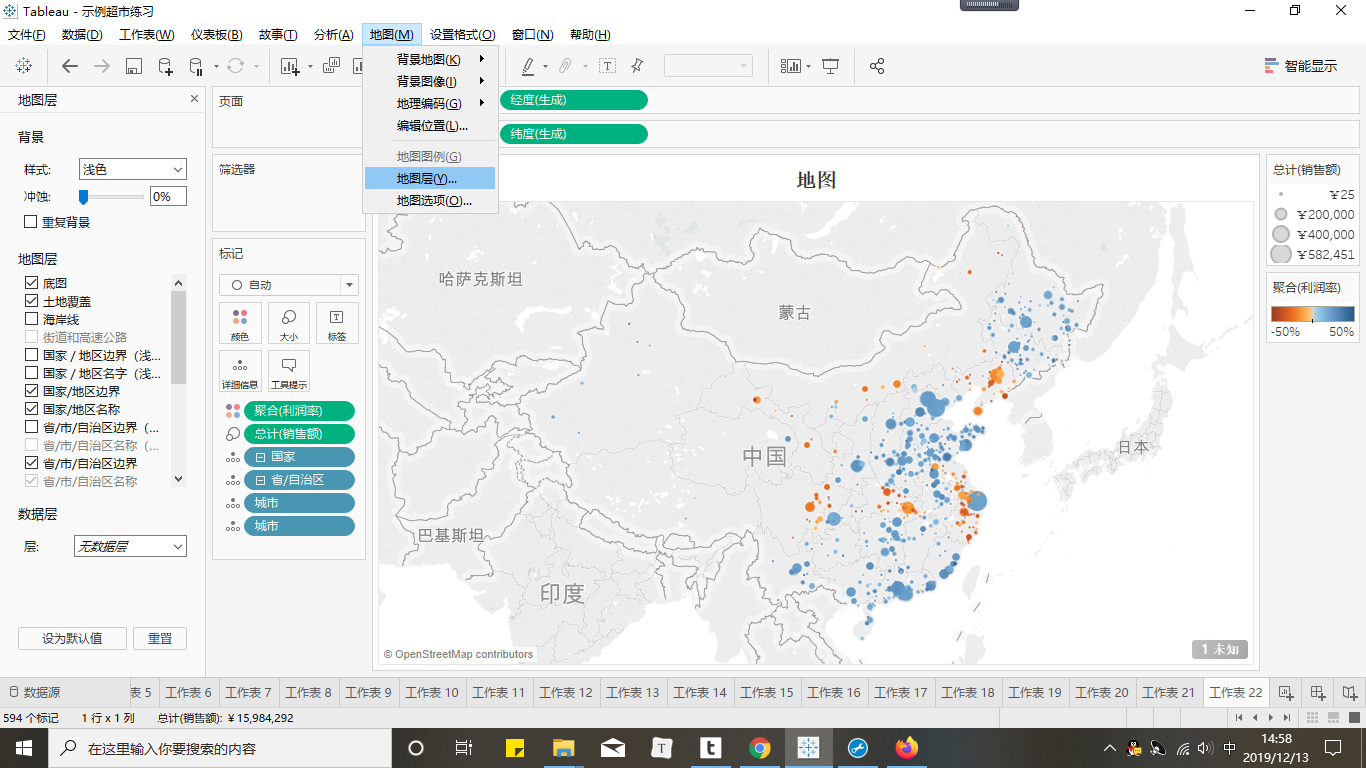Toggle the 重复背景 checkbox
The image size is (1366, 768).
[31, 222]
